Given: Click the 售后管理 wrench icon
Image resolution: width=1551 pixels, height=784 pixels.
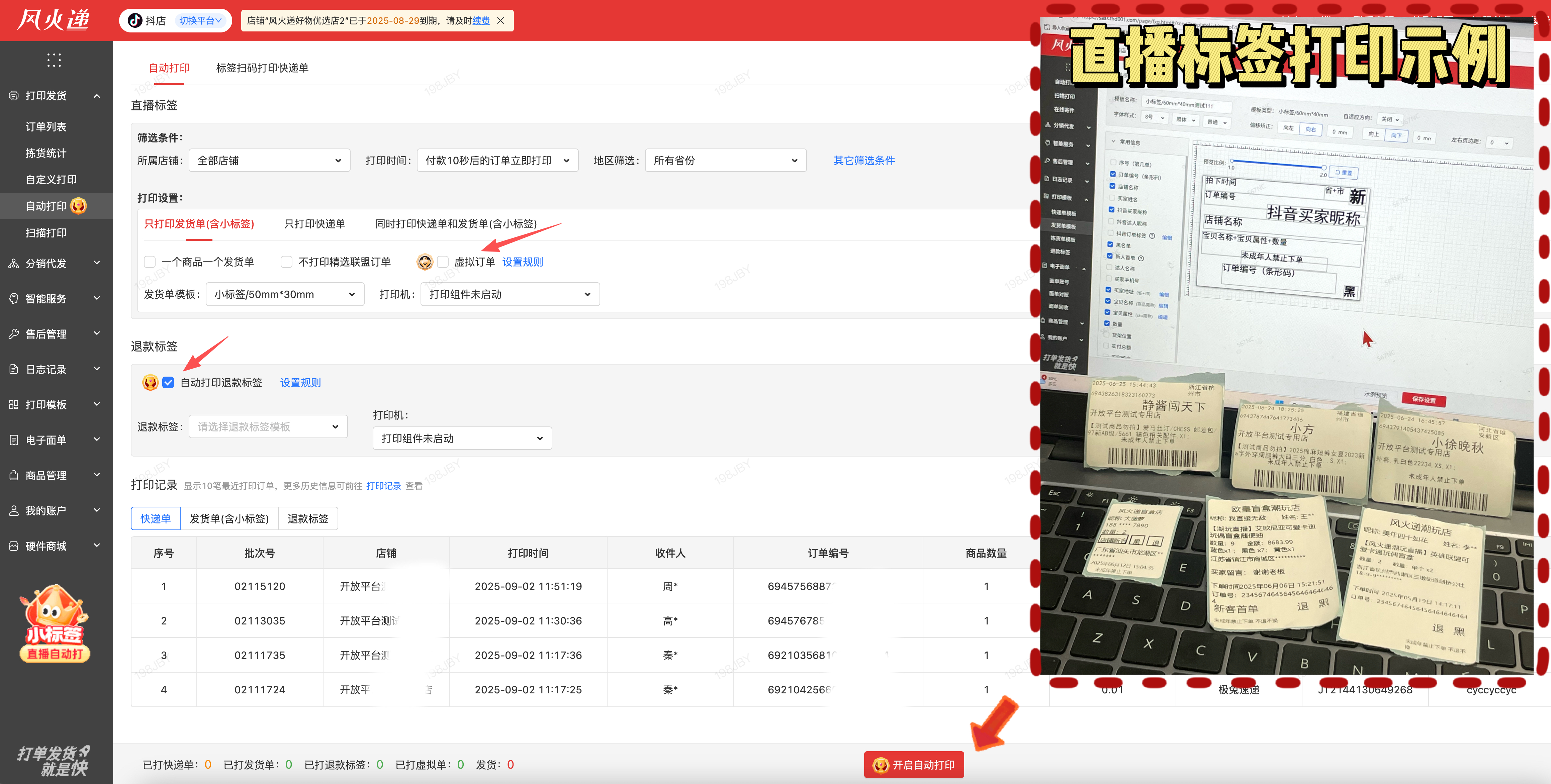Looking at the screenshot, I should (x=13, y=333).
